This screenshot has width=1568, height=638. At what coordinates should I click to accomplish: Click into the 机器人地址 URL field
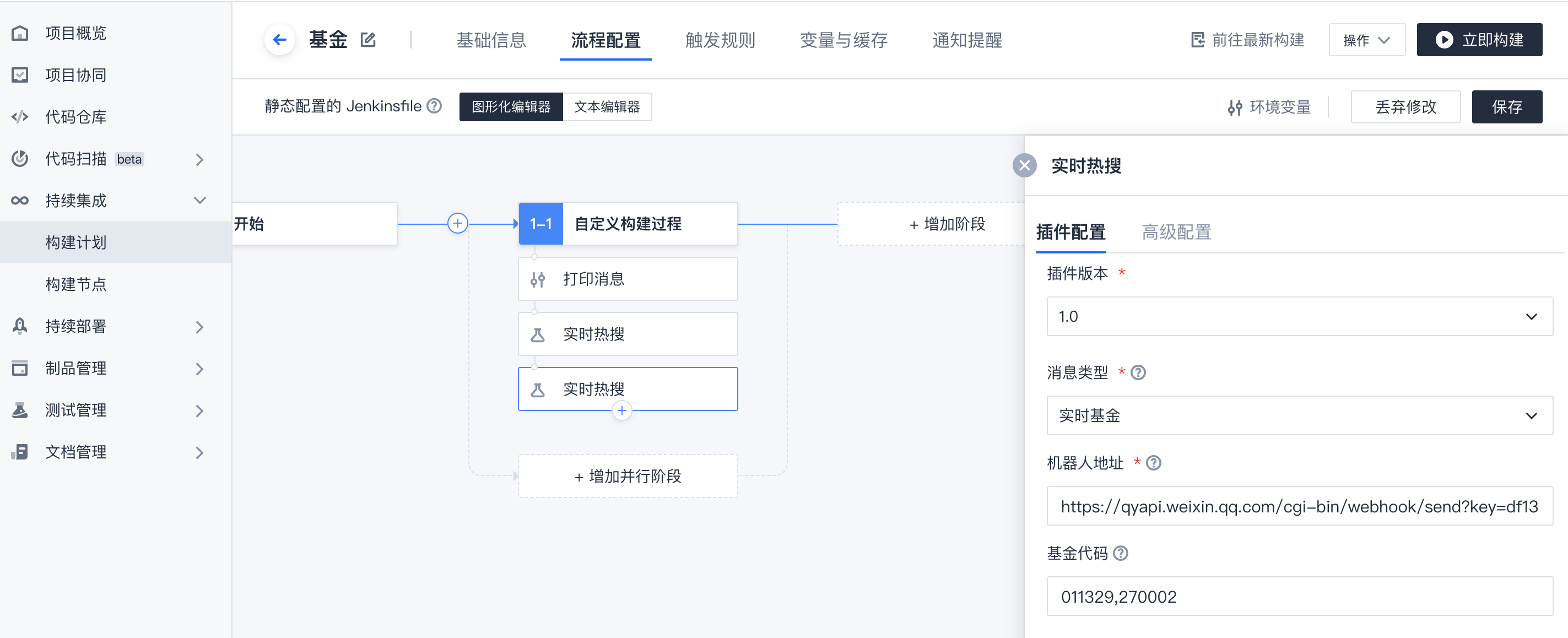click(1300, 506)
